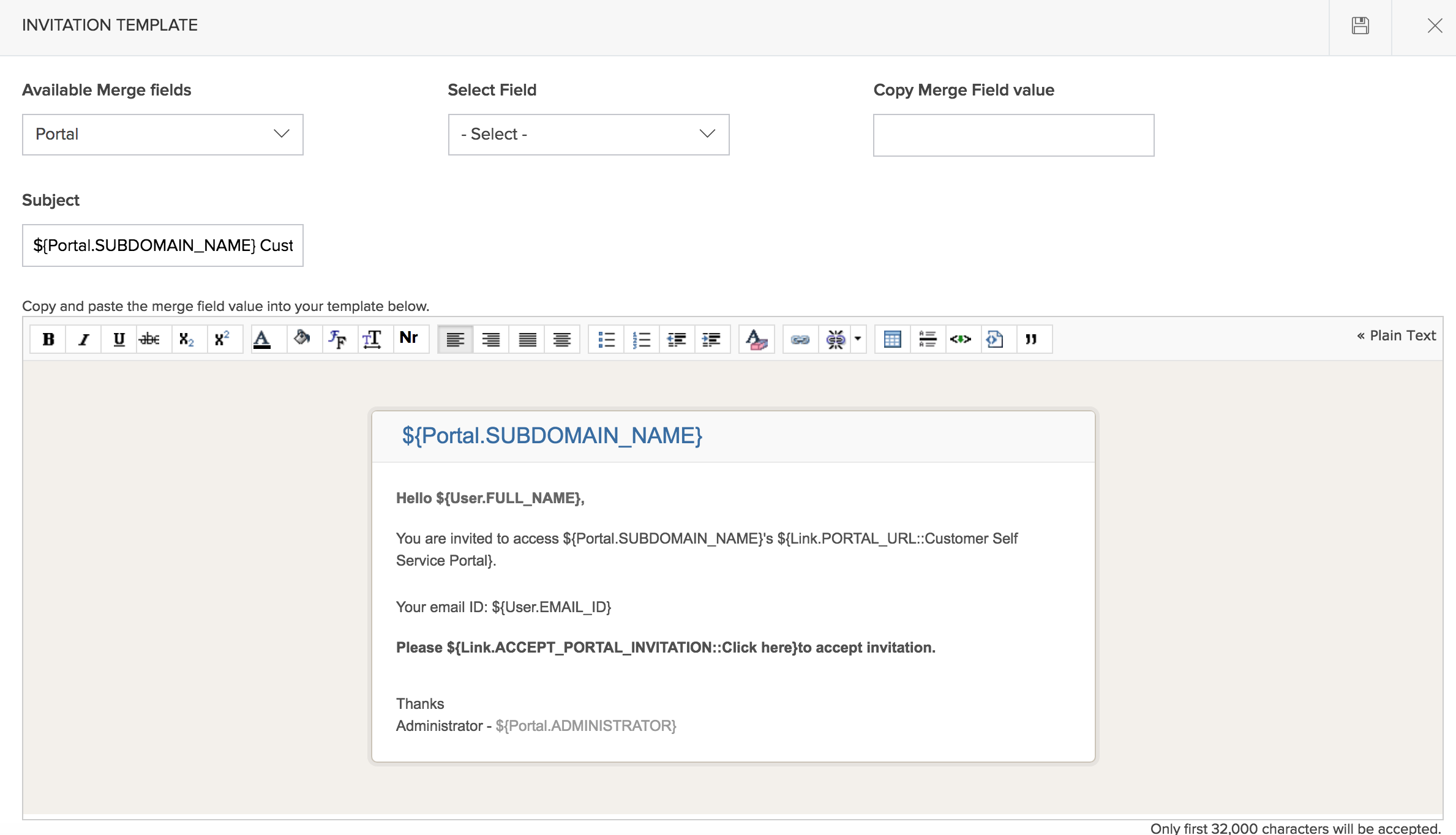Insert bulleted list
Image resolution: width=1456 pixels, height=835 pixels.
pyautogui.click(x=606, y=339)
